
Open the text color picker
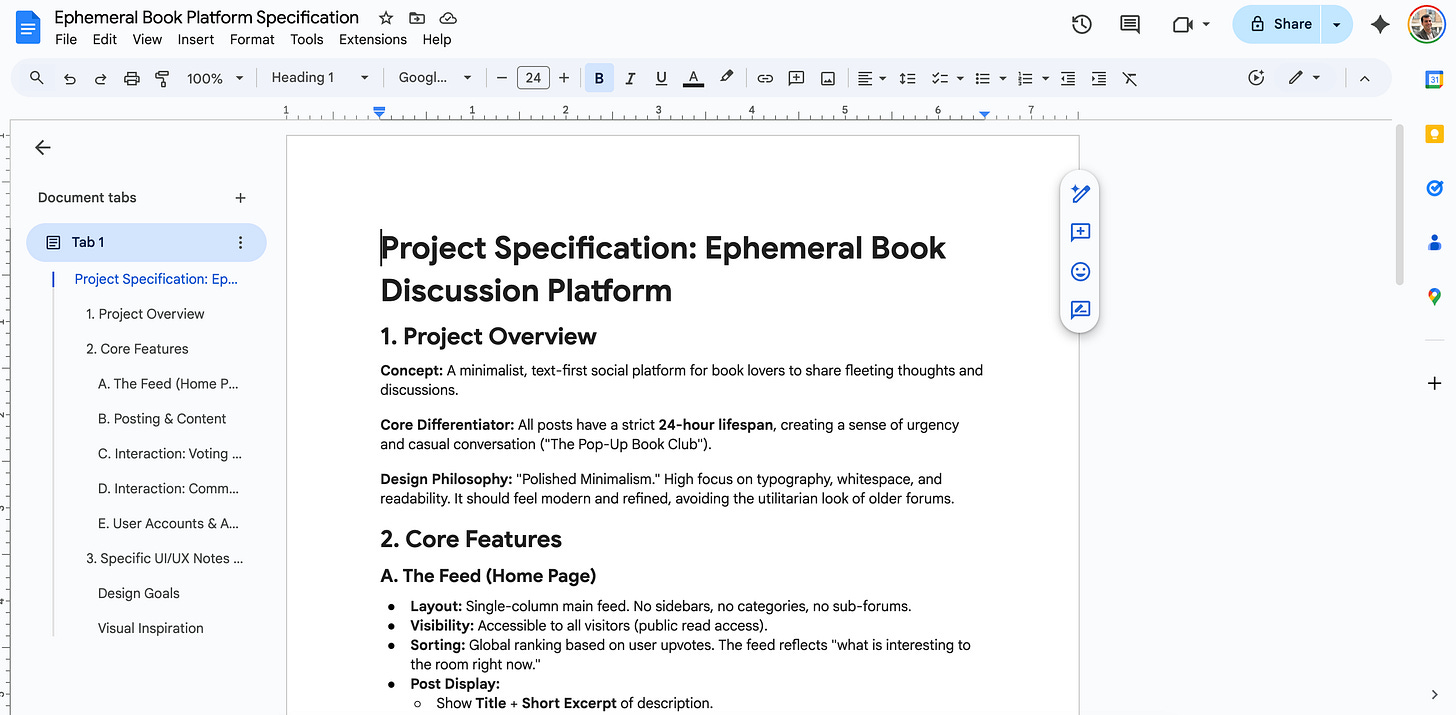coord(693,77)
